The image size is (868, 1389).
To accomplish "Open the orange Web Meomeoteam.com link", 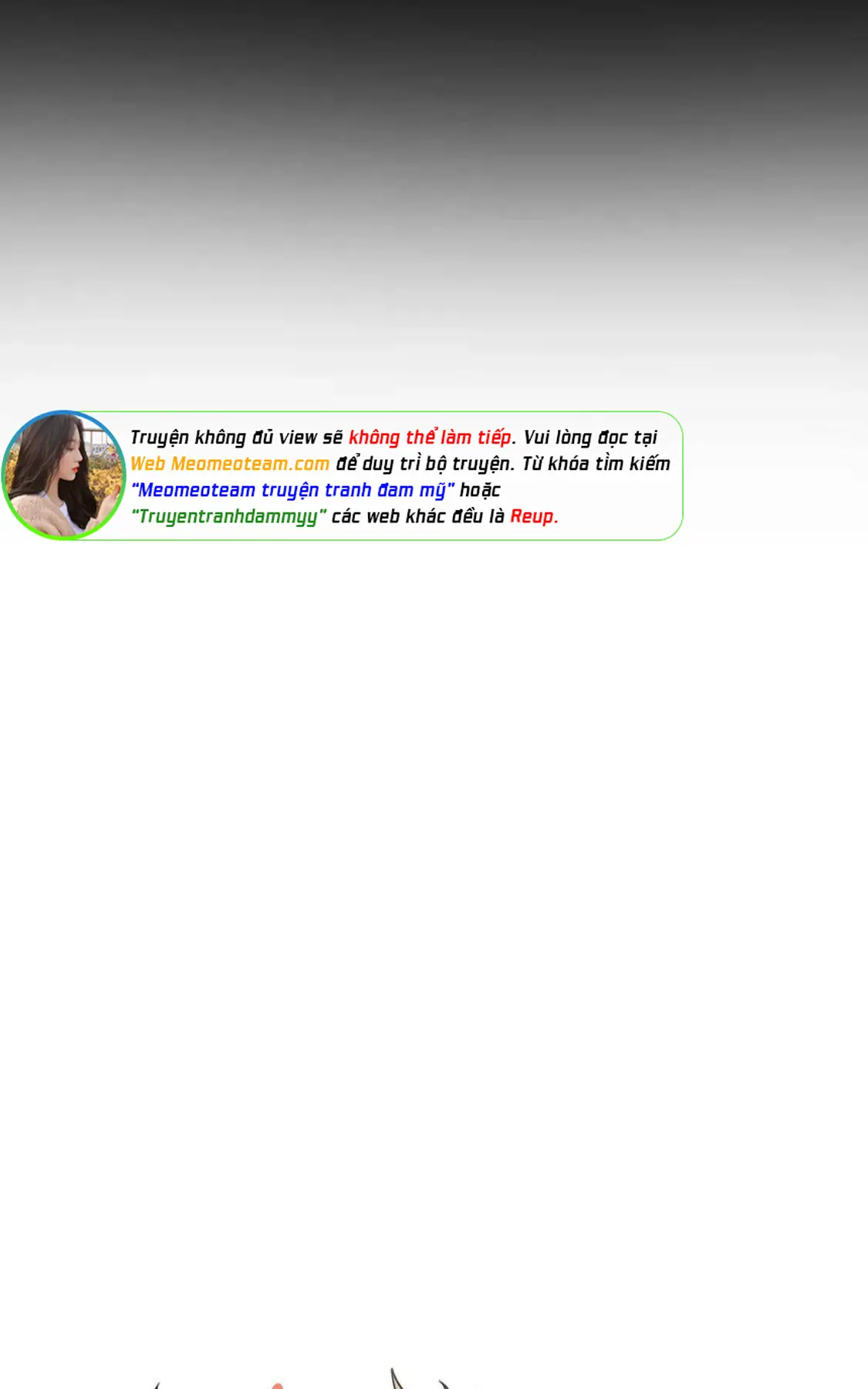I will point(230,464).
